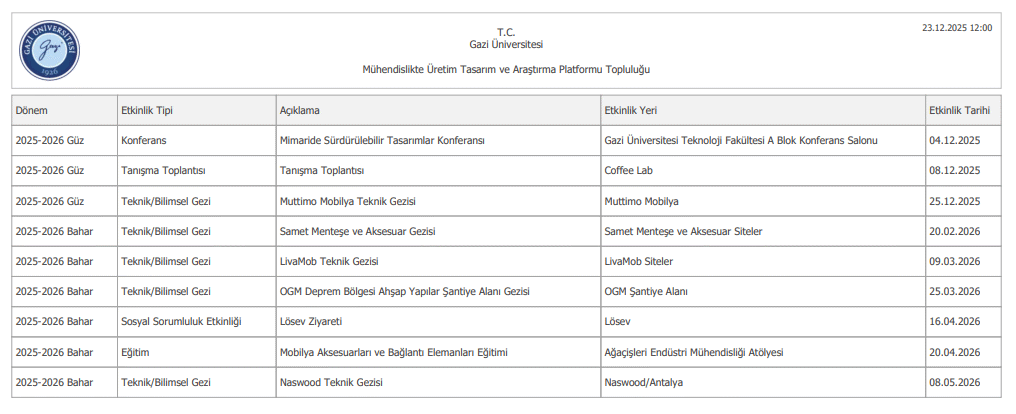Click the Açıklama column header
The image size is (1016, 414).
[x=300, y=110]
